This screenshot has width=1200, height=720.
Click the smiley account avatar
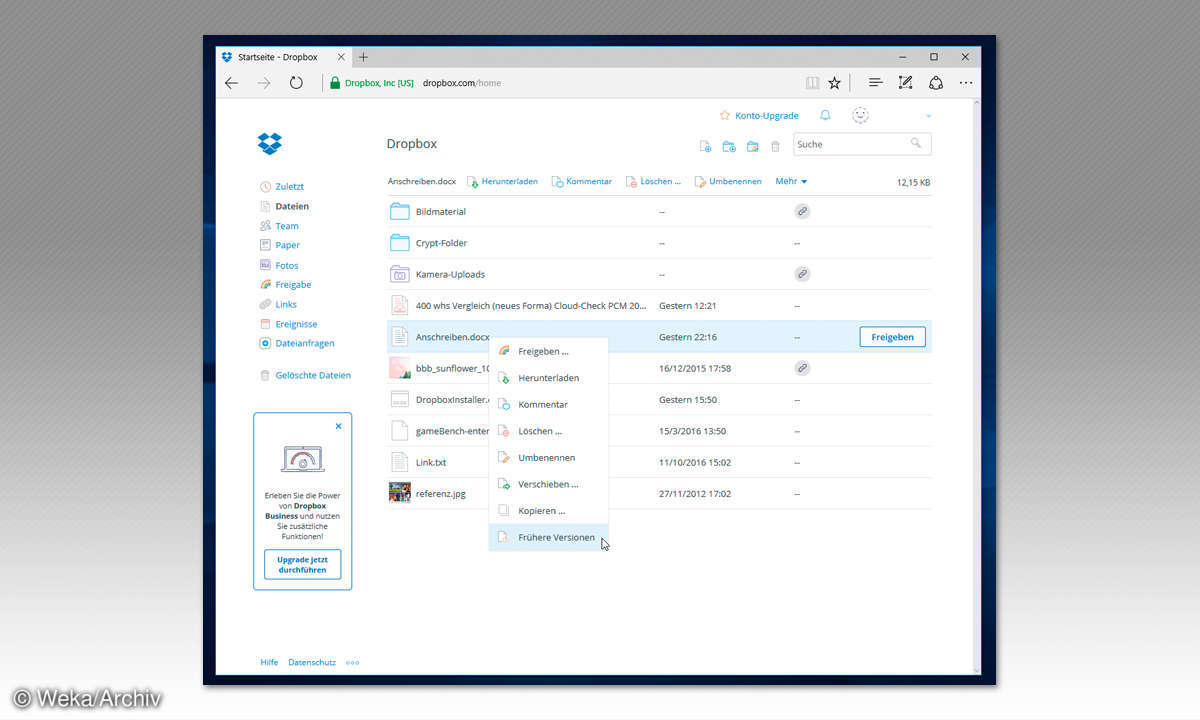coord(860,116)
